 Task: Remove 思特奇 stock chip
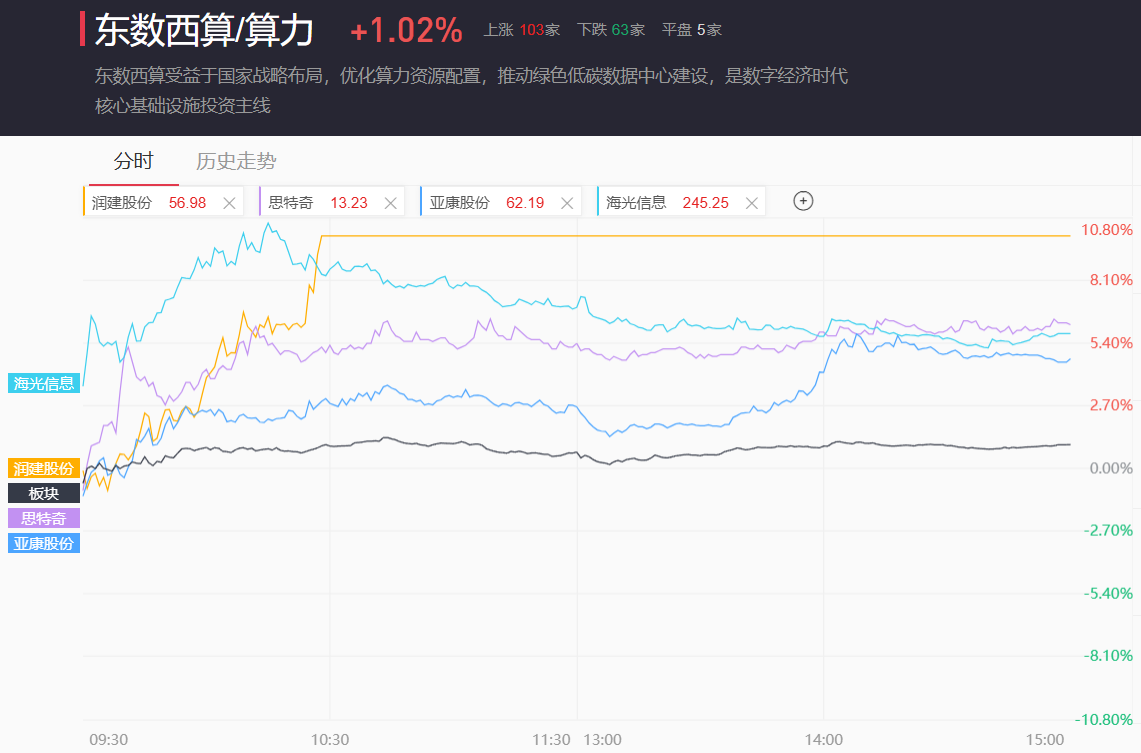(391, 203)
